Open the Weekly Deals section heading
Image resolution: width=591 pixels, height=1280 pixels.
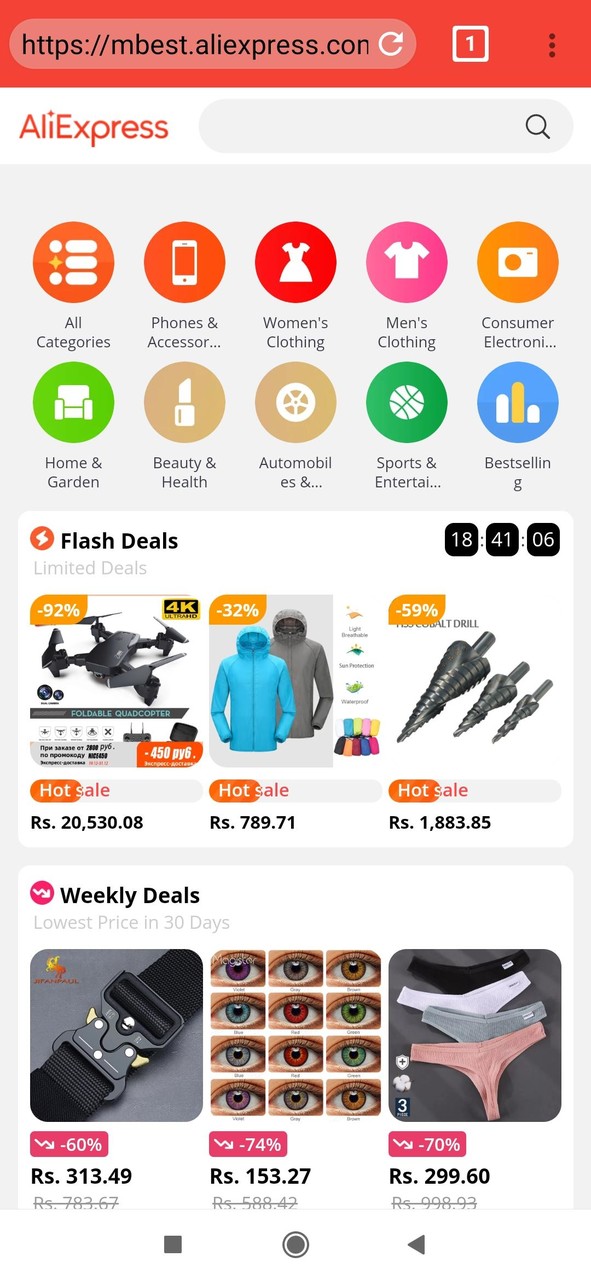[x=130, y=895]
